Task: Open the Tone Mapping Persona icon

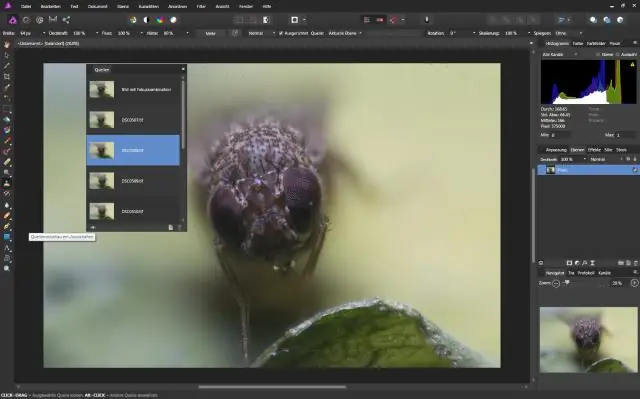Action: (x=53, y=20)
